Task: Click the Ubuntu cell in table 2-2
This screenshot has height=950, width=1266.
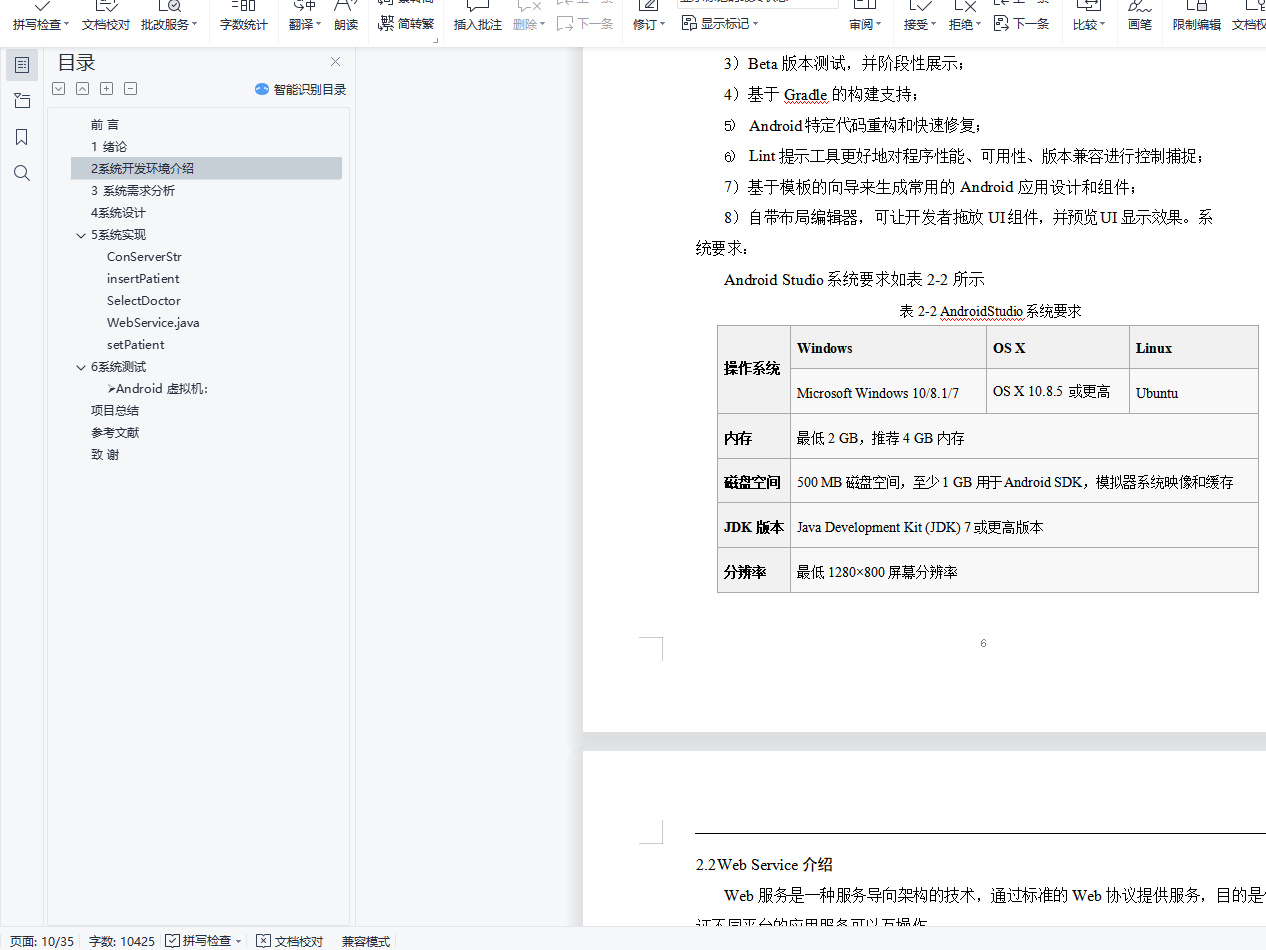Action: 1193,392
